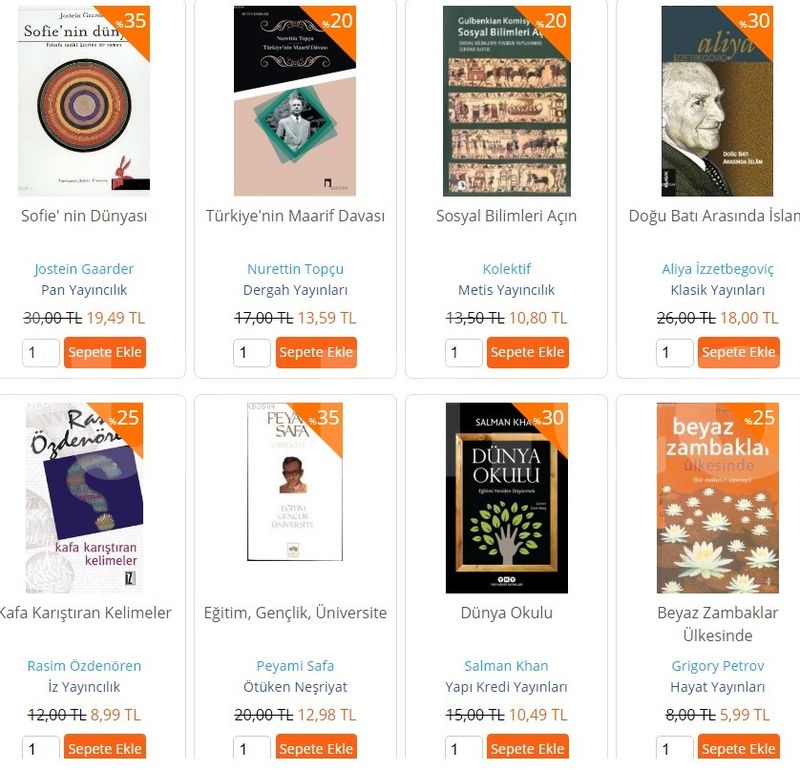This screenshot has width=800, height=770.
Task: Add Dünya Okulu to the cart
Action: click(528, 748)
